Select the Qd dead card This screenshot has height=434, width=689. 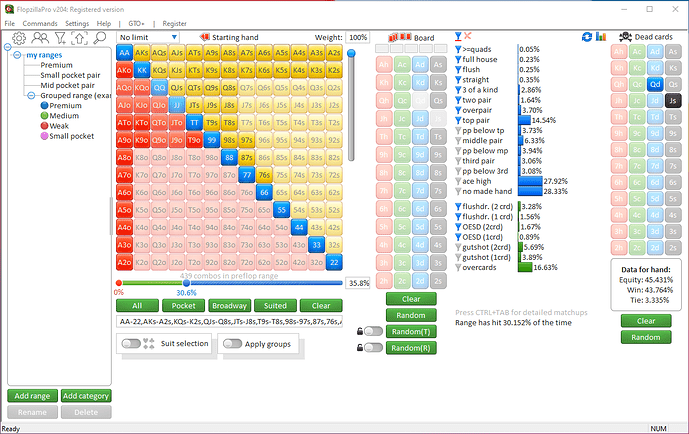[x=655, y=84]
